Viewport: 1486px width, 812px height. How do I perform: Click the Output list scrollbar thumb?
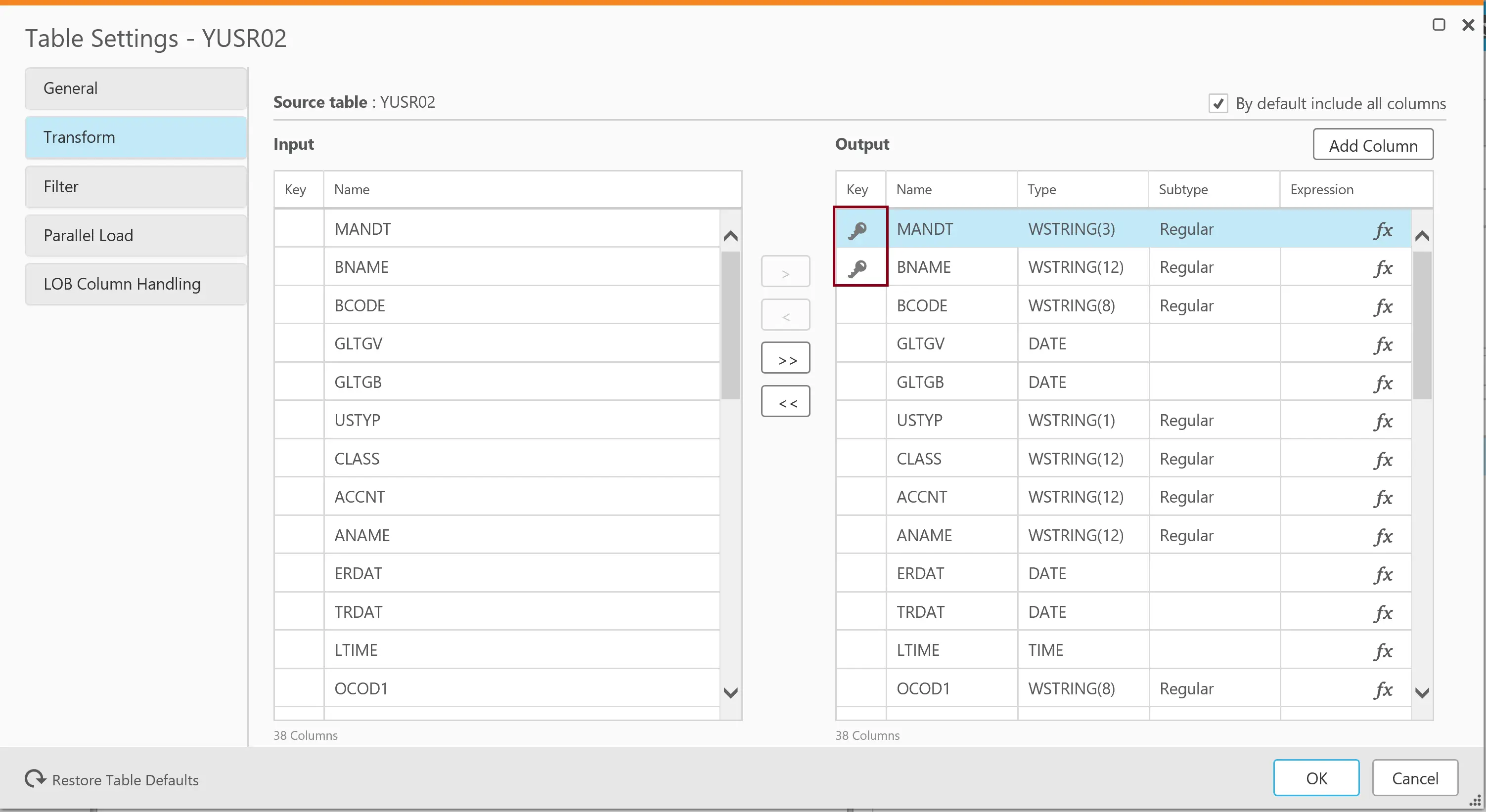click(x=1422, y=325)
